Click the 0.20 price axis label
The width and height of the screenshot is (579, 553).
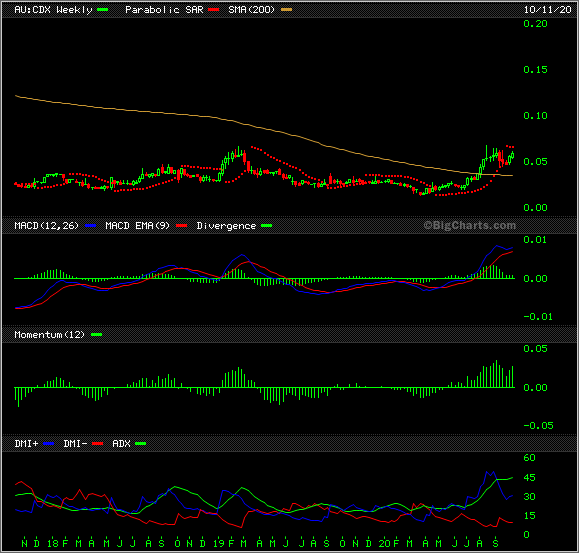535,24
